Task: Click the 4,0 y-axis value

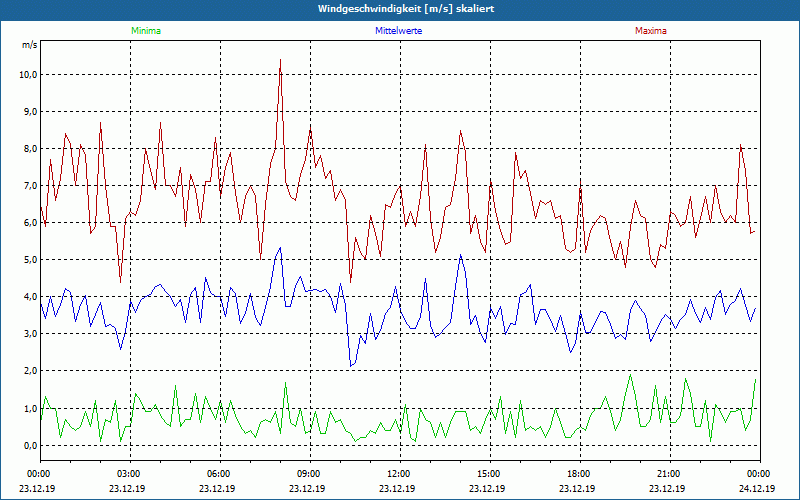Action: (30, 297)
